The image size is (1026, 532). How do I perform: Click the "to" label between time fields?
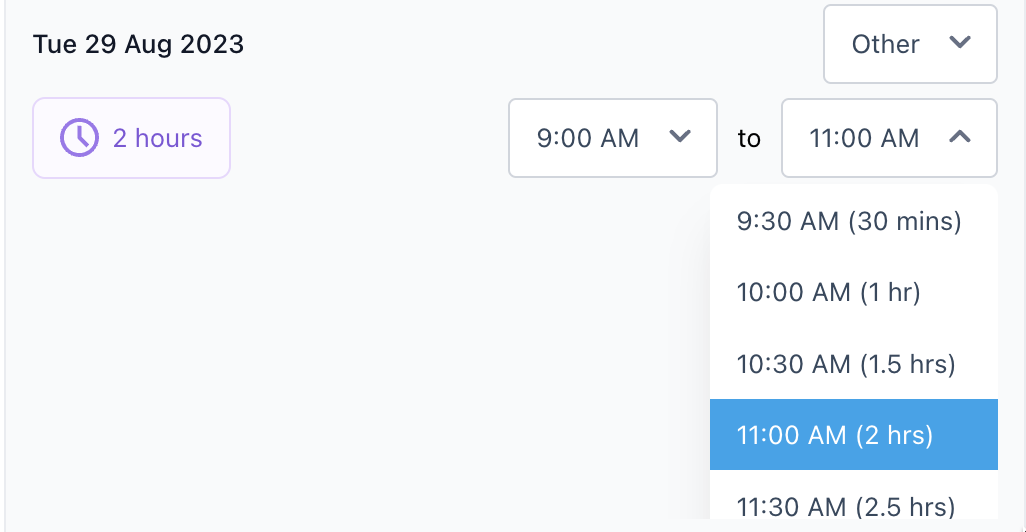pyautogui.click(x=749, y=139)
